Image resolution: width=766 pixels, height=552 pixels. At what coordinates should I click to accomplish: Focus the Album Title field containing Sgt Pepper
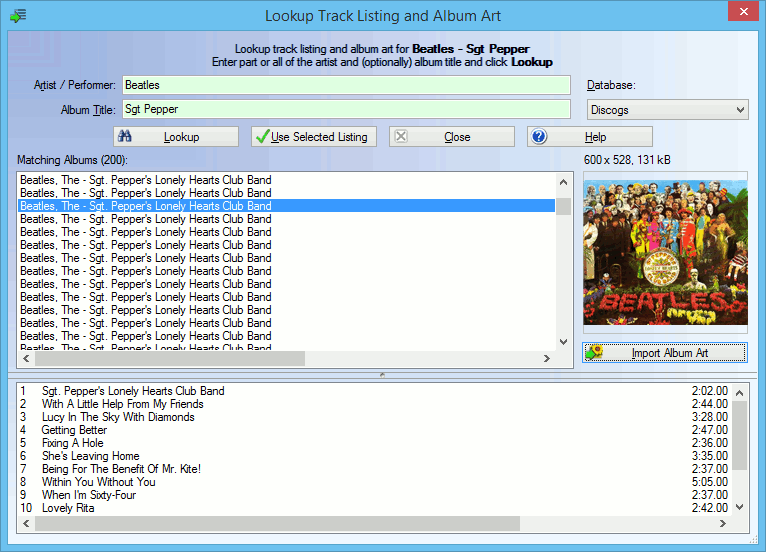pyautogui.click(x=346, y=109)
